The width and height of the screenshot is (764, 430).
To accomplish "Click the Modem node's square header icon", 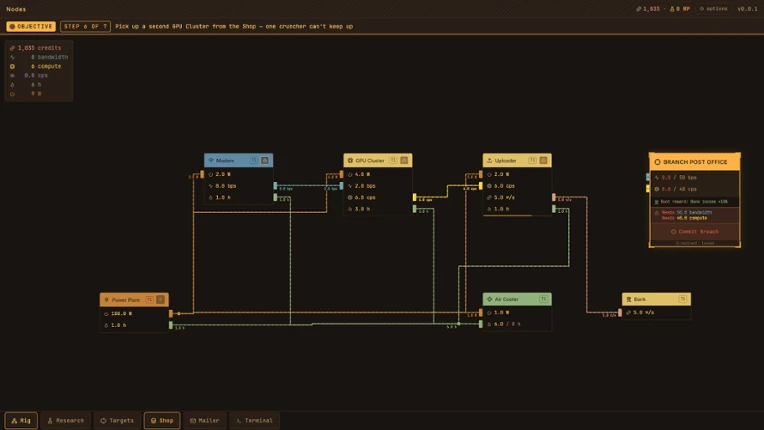I will click(x=265, y=160).
